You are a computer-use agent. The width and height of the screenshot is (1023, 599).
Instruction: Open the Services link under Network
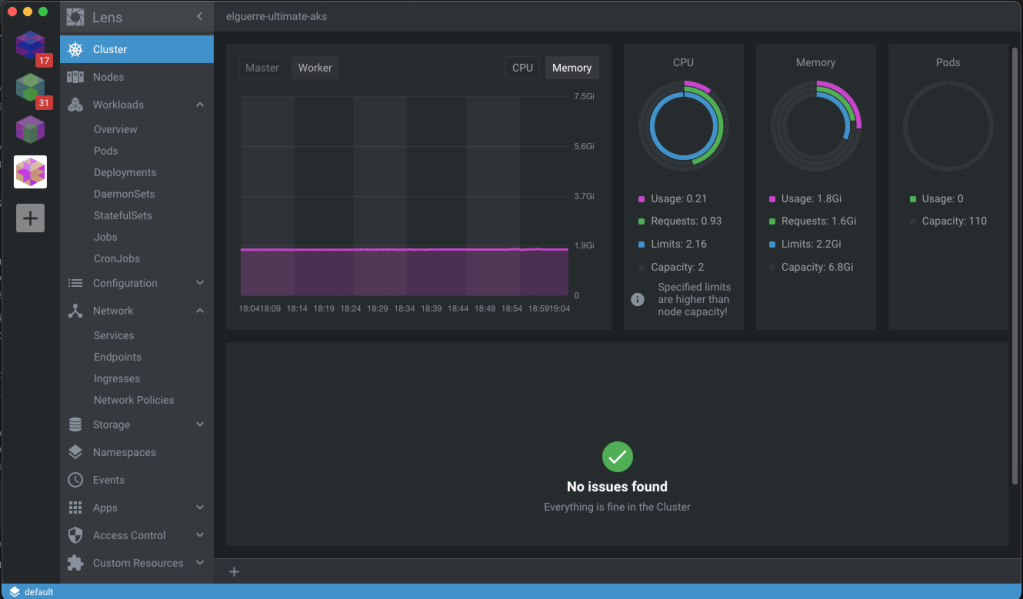(x=114, y=335)
